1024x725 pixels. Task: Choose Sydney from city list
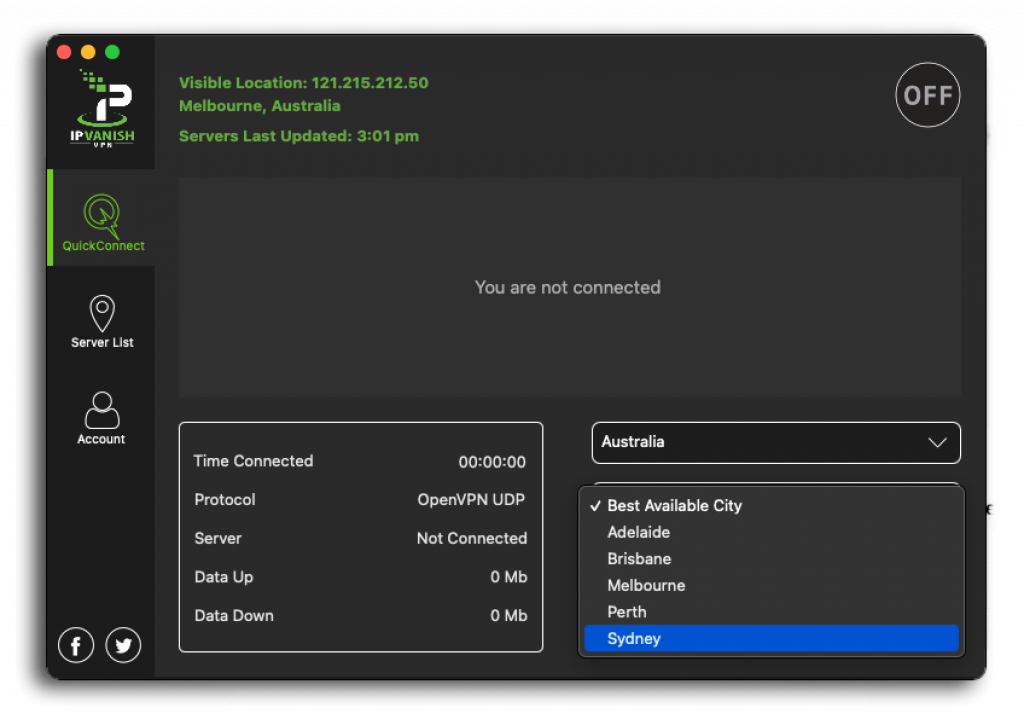pos(771,639)
